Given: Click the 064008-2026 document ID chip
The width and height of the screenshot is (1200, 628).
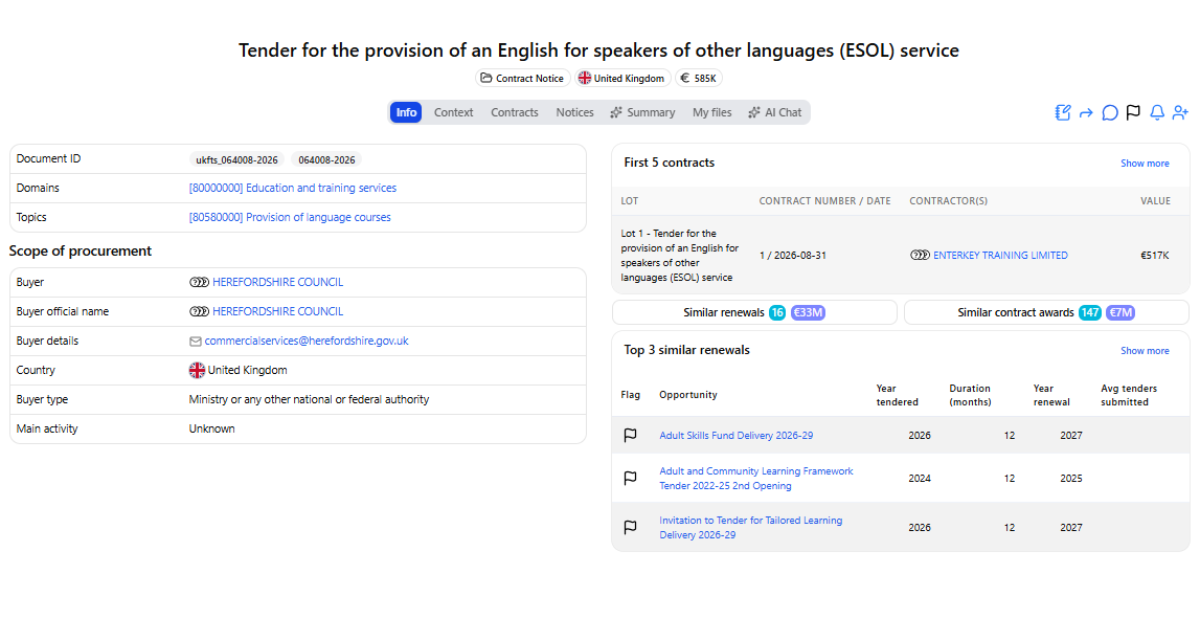Looking at the screenshot, I should 326,159.
